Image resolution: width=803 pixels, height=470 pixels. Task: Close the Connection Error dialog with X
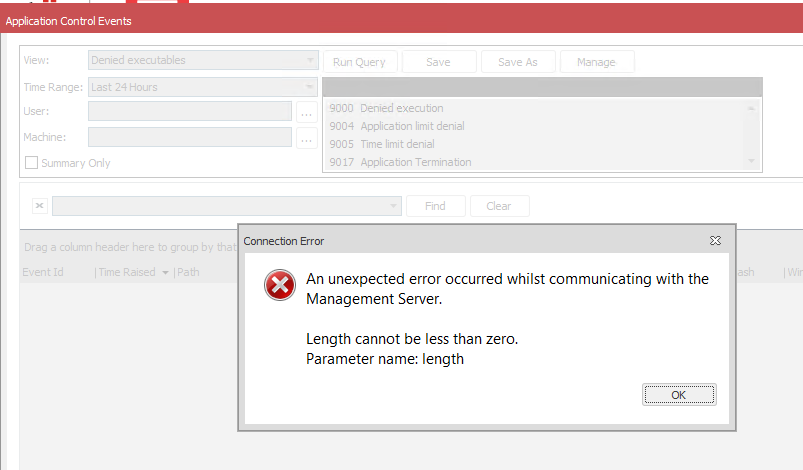[715, 241]
